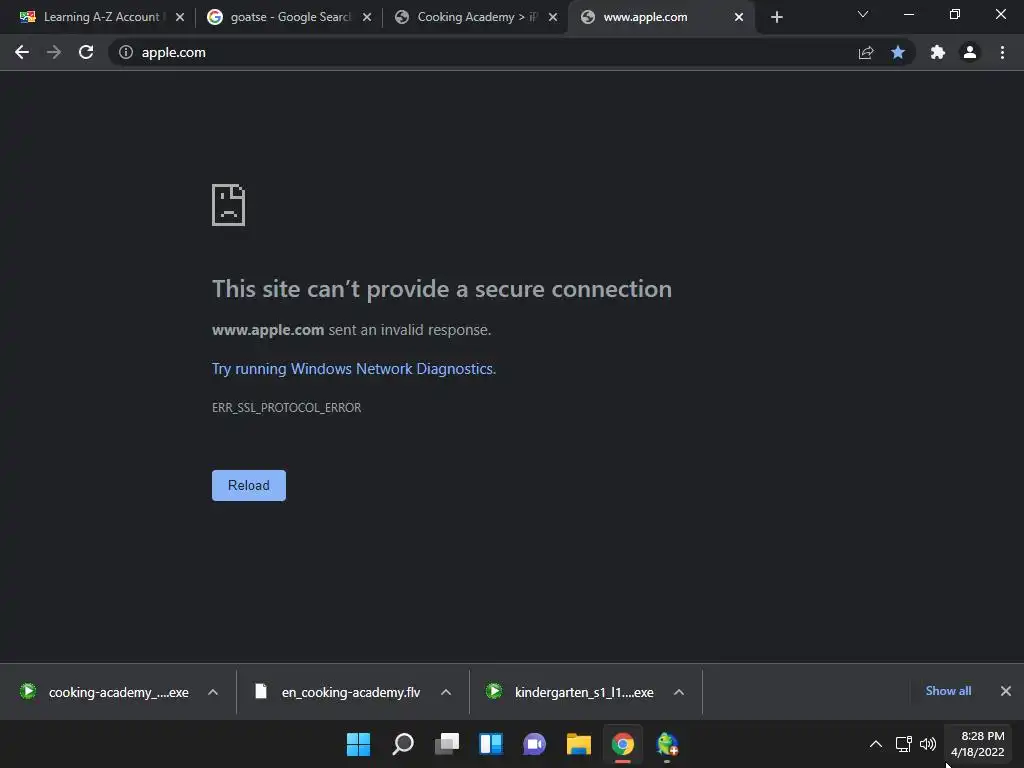This screenshot has width=1024, height=768.
Task: Open the Chrome profile icon
Action: pyautogui.click(x=970, y=52)
